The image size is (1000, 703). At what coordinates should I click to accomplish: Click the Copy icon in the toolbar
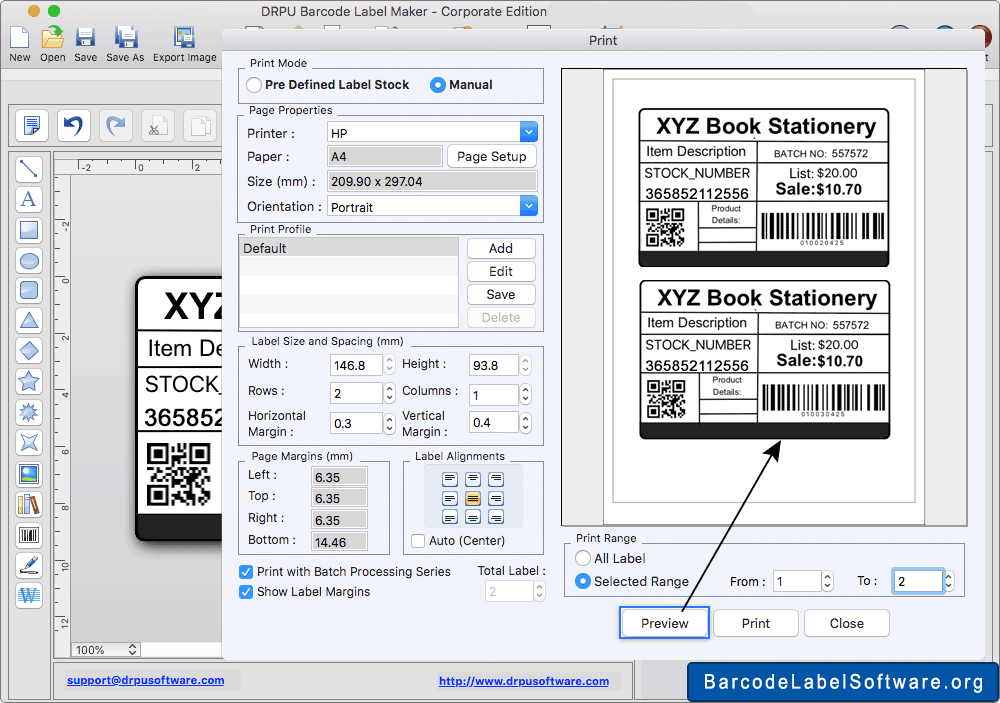(x=200, y=125)
